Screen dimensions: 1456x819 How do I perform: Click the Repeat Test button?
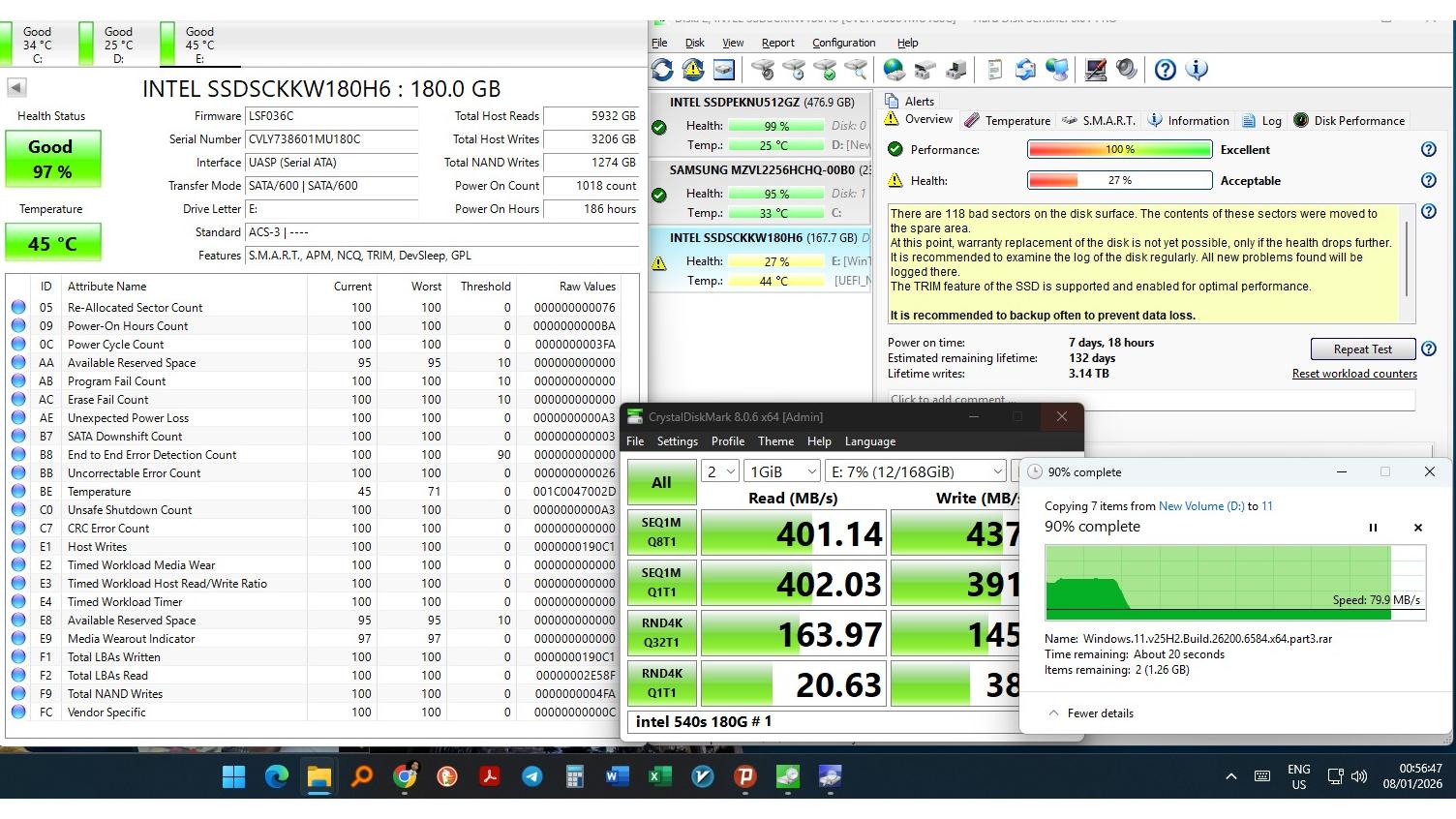1361,349
